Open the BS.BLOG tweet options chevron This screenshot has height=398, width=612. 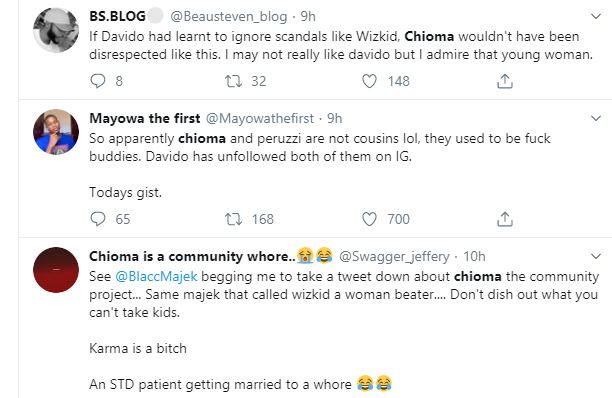(596, 16)
